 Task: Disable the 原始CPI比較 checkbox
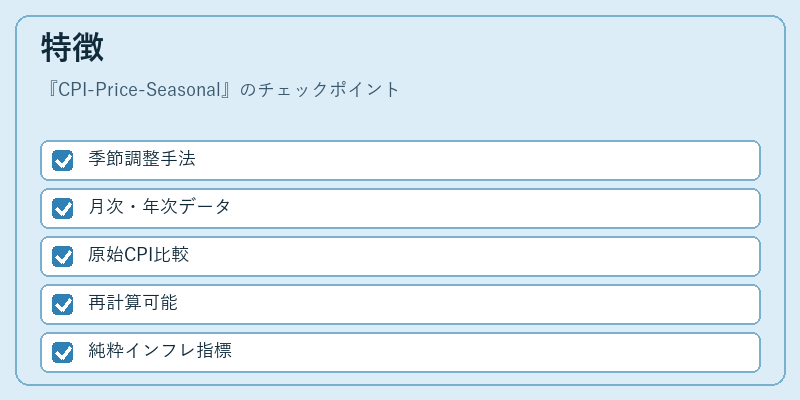coord(62,257)
